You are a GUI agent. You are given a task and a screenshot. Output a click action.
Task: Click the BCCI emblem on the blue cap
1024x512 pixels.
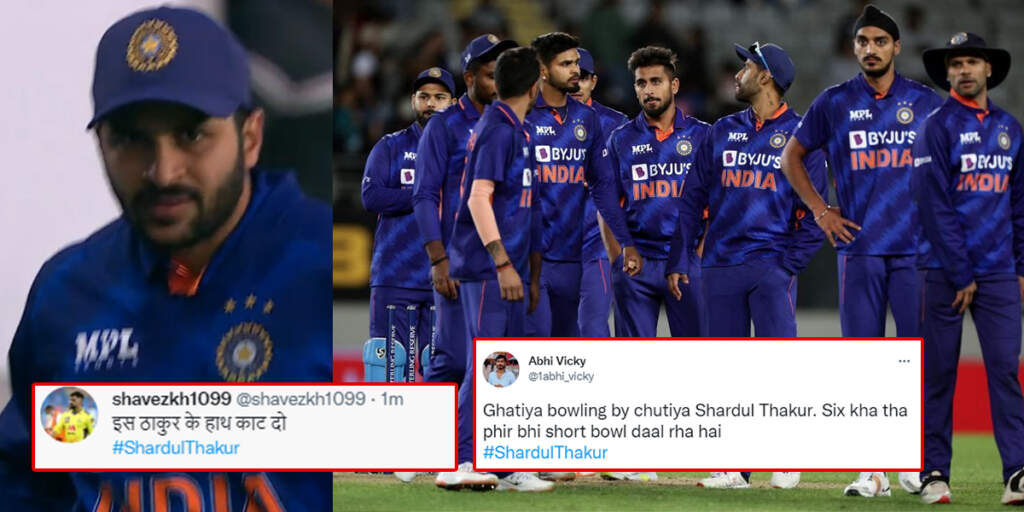[152, 44]
